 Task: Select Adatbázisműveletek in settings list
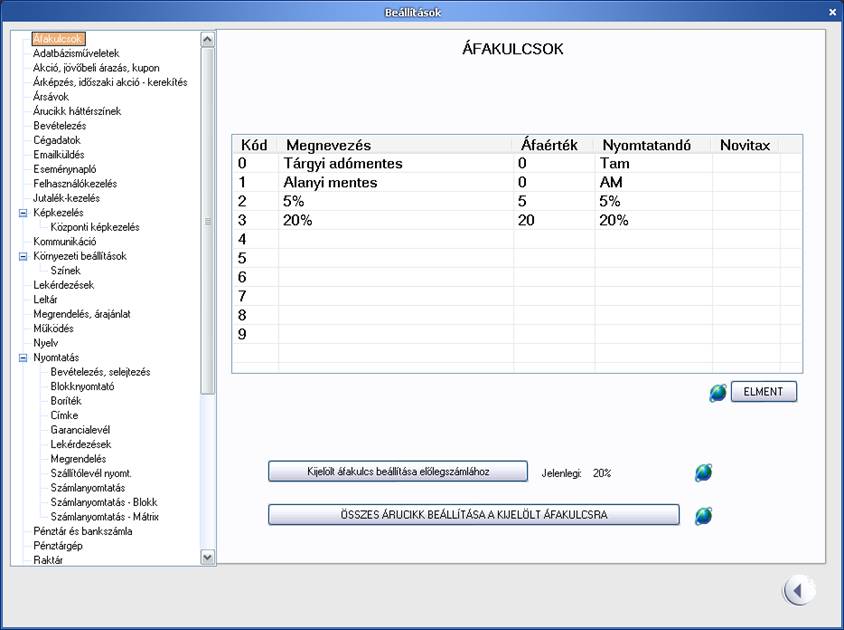[76, 53]
